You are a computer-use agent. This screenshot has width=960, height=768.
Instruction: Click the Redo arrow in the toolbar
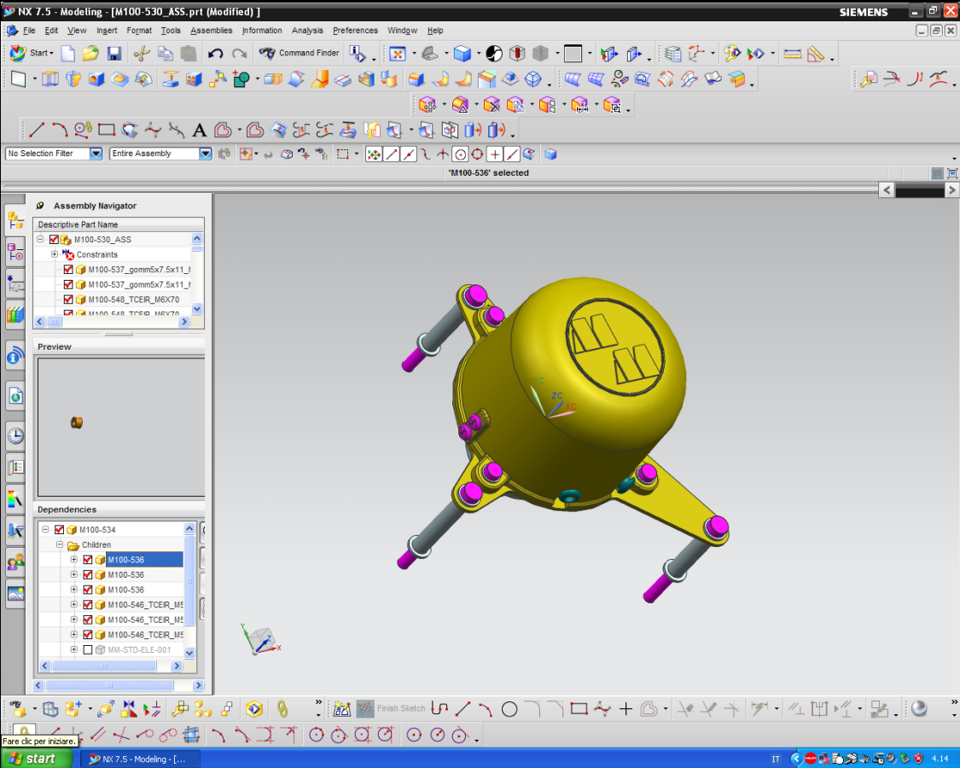239,54
